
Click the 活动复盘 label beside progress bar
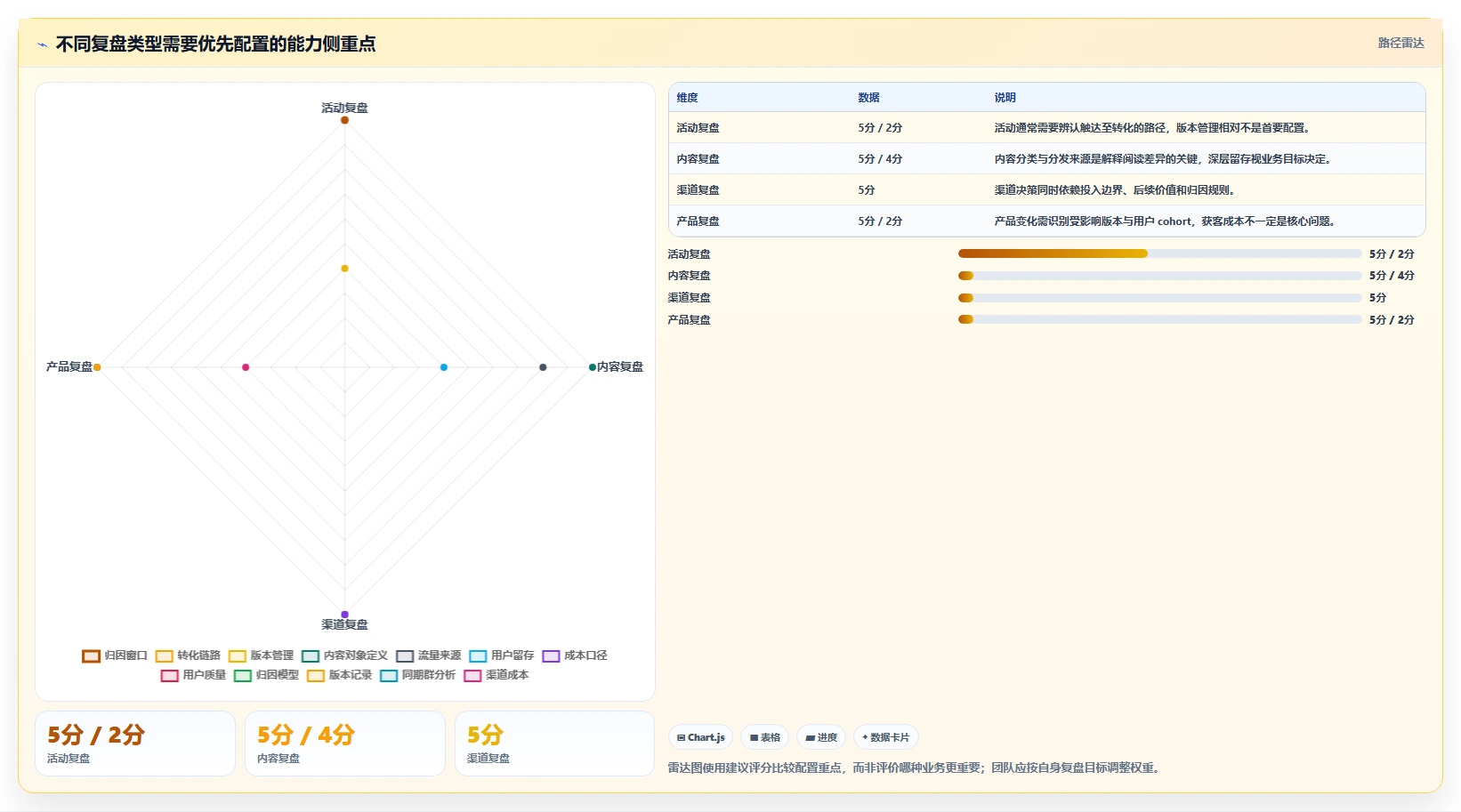click(x=689, y=254)
